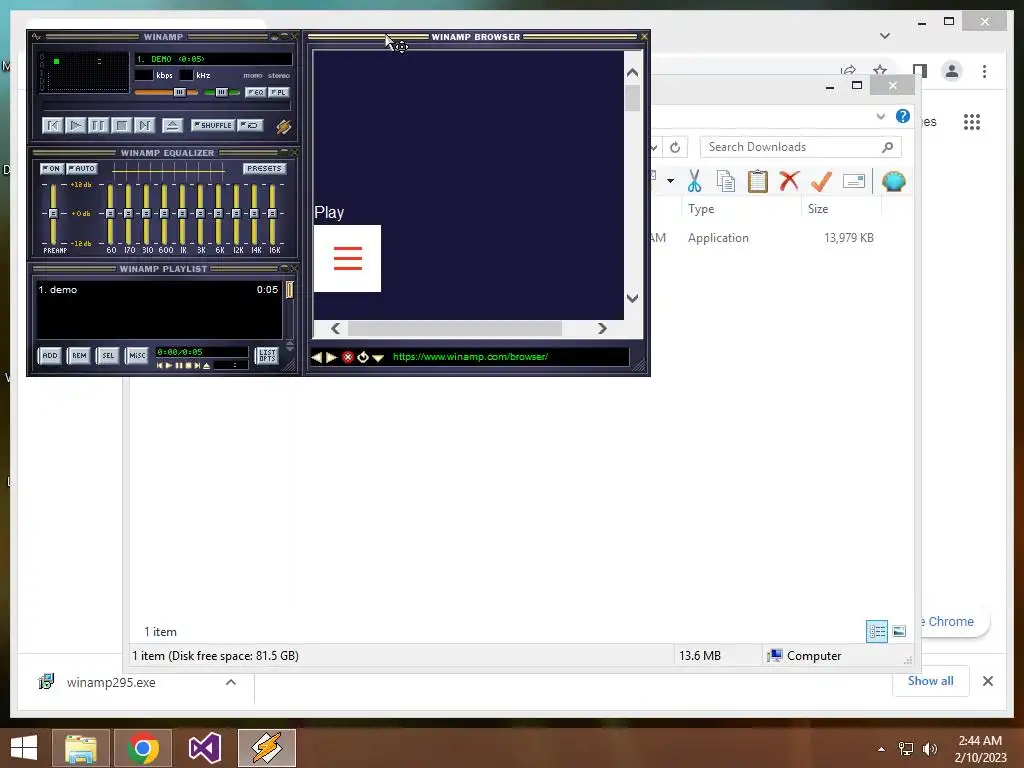Stop page loading in Winamp Browser
The width and height of the screenshot is (1024, 768).
pos(347,357)
